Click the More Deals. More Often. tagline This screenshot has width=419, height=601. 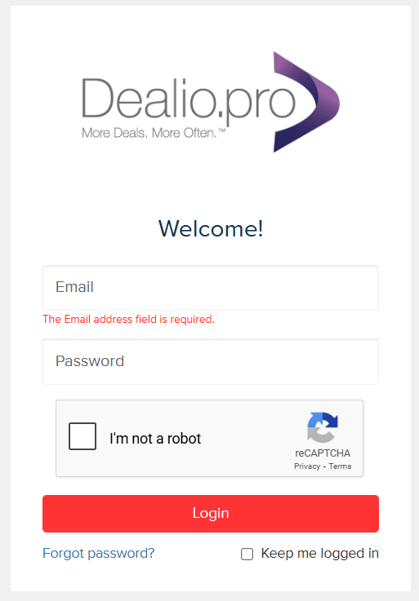pos(149,133)
